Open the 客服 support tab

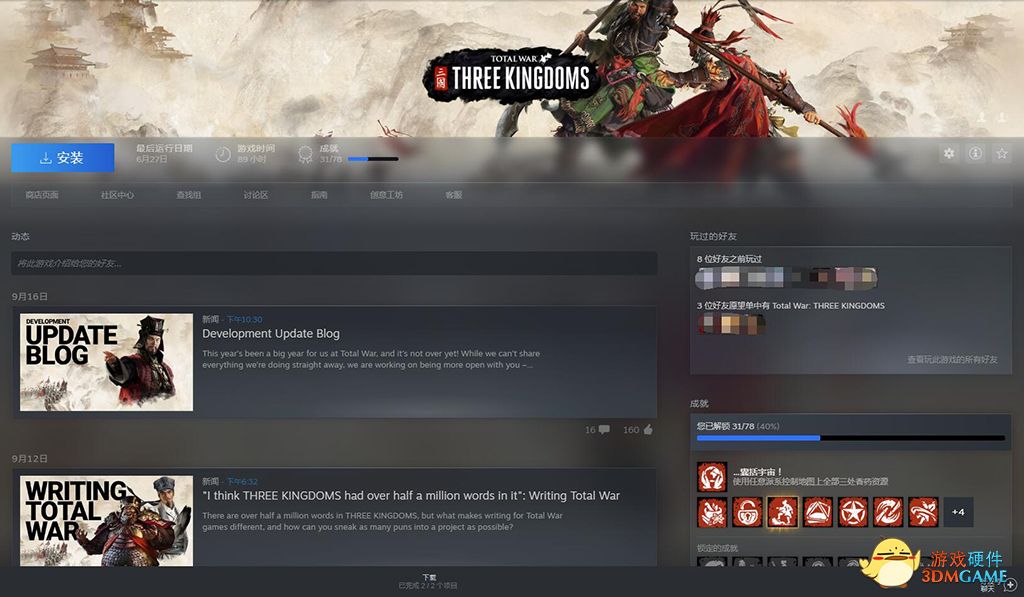click(x=453, y=195)
